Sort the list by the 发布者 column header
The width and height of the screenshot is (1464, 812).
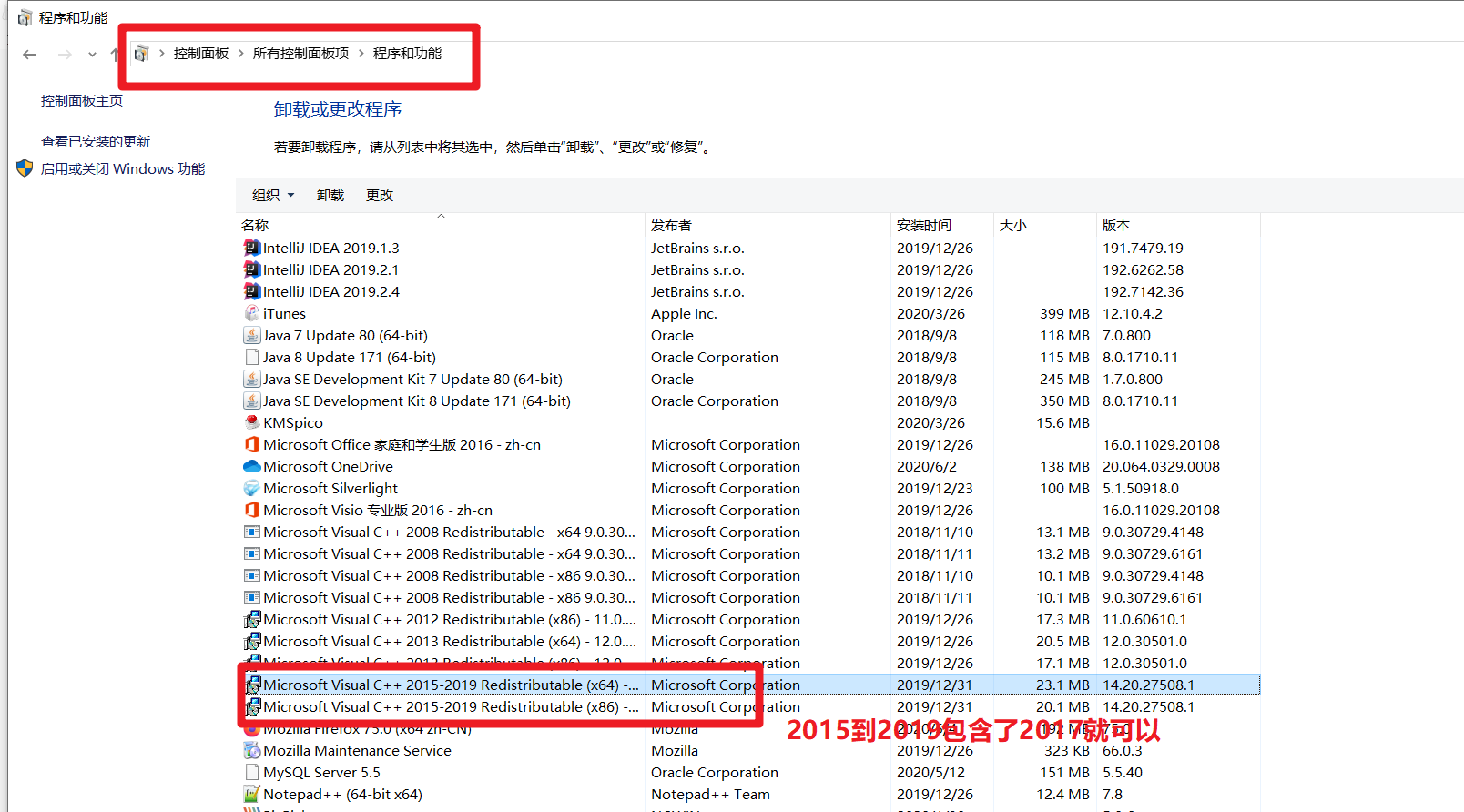768,225
